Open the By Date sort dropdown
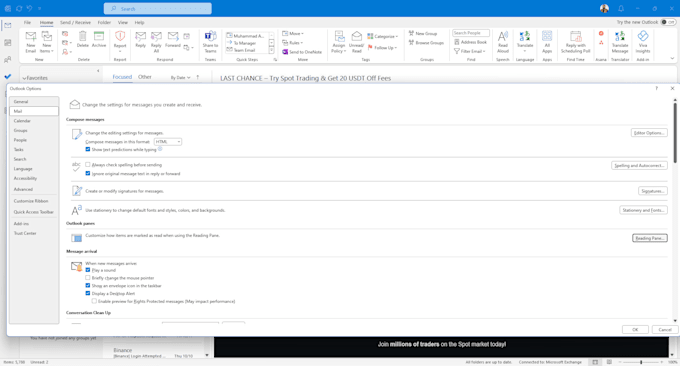This screenshot has height=366, width=680. [180, 78]
